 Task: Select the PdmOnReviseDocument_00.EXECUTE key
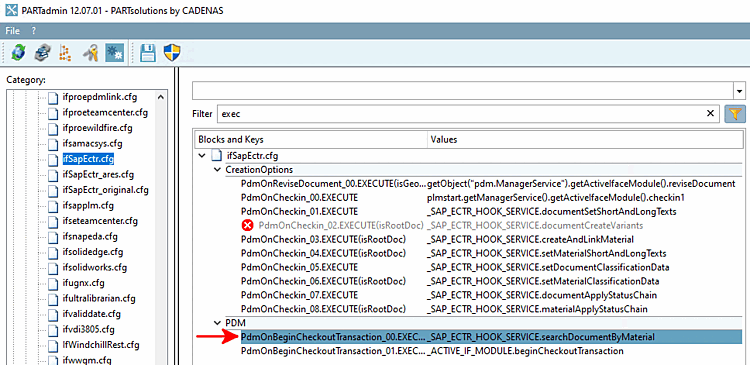[333, 184]
